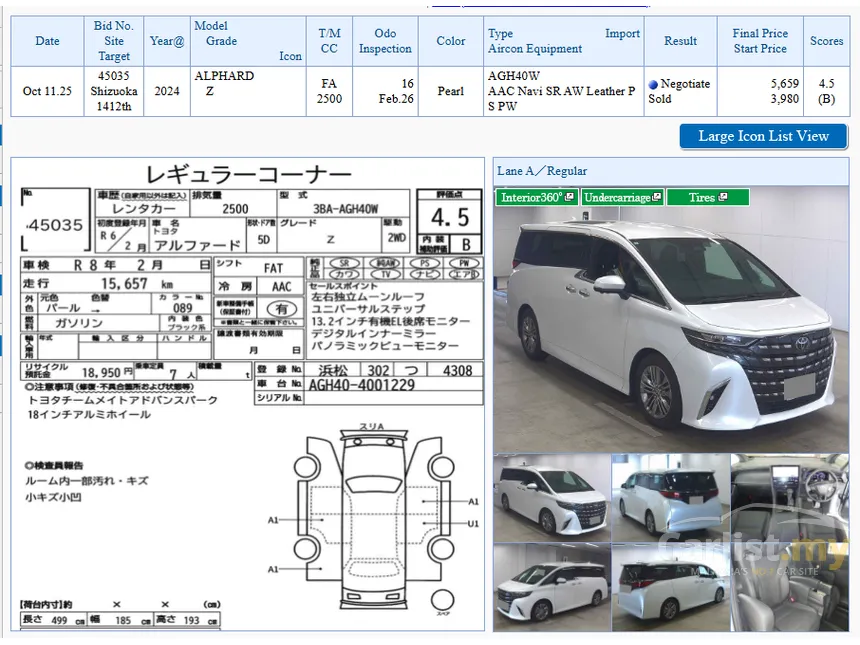Screen dimensions: 860x645
Task: Click the Large Icon List View button
Action: [x=763, y=136]
